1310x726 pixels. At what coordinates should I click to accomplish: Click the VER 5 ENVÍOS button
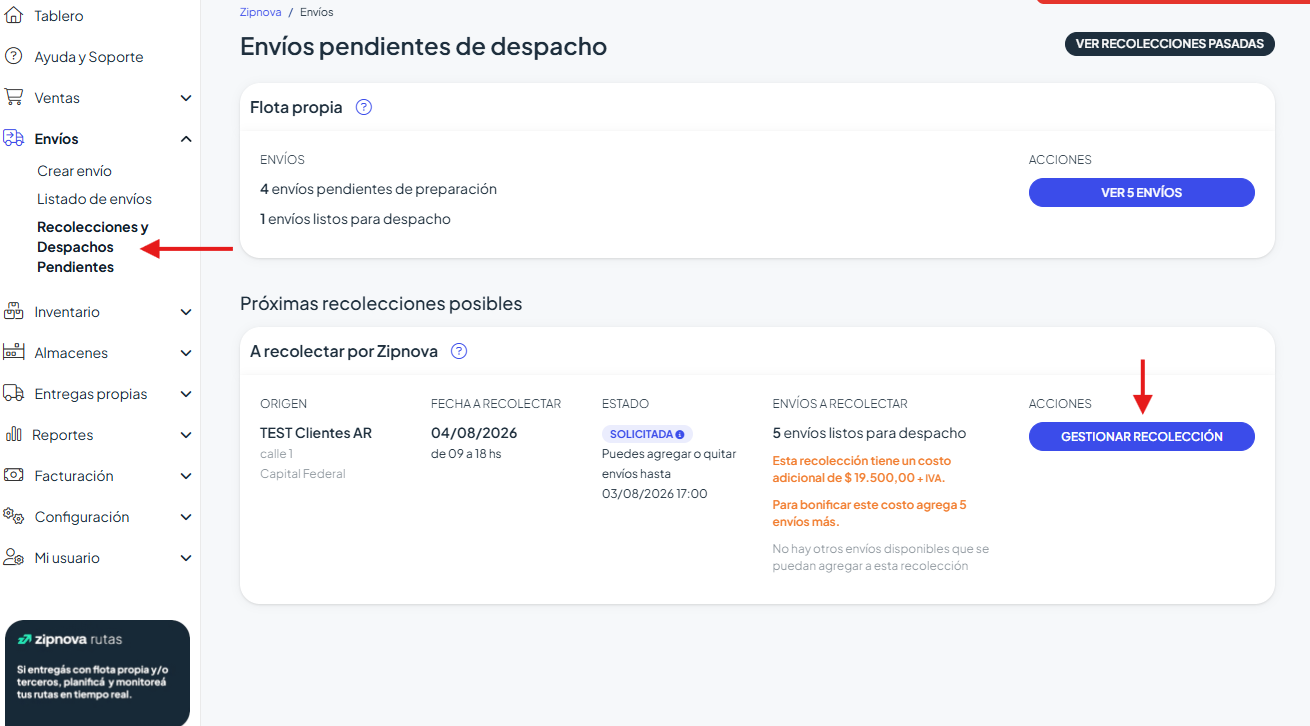1142,193
